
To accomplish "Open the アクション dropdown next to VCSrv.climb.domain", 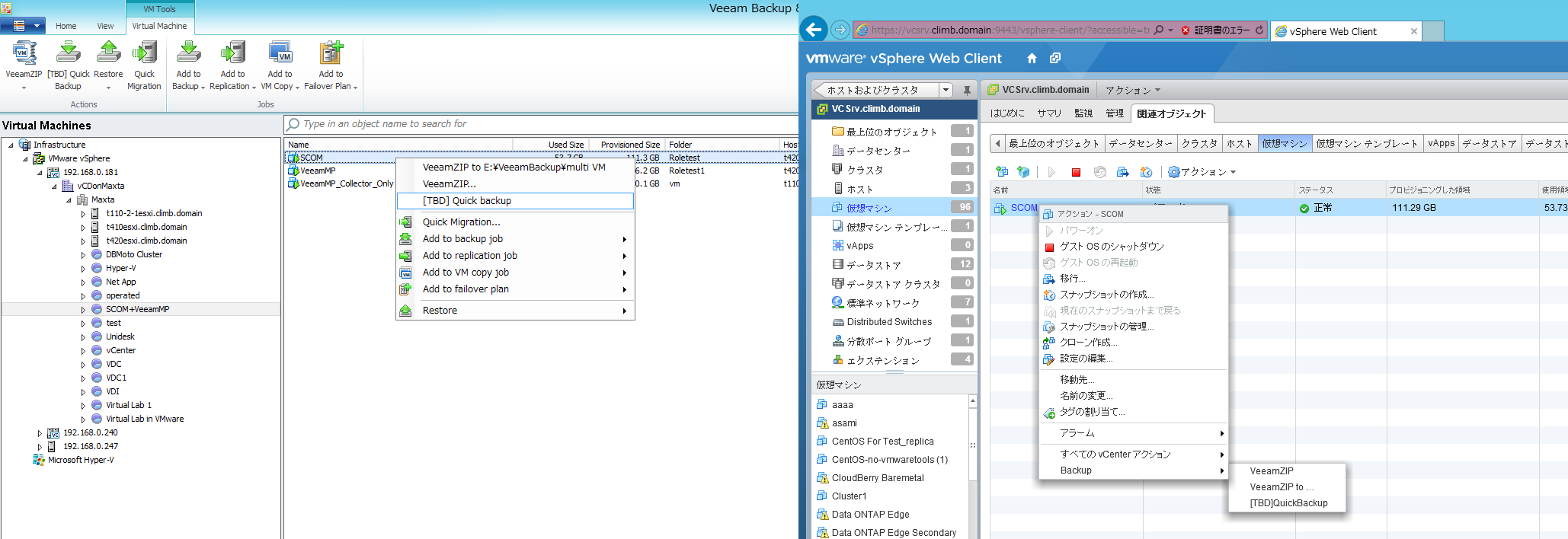I will coord(1133,90).
